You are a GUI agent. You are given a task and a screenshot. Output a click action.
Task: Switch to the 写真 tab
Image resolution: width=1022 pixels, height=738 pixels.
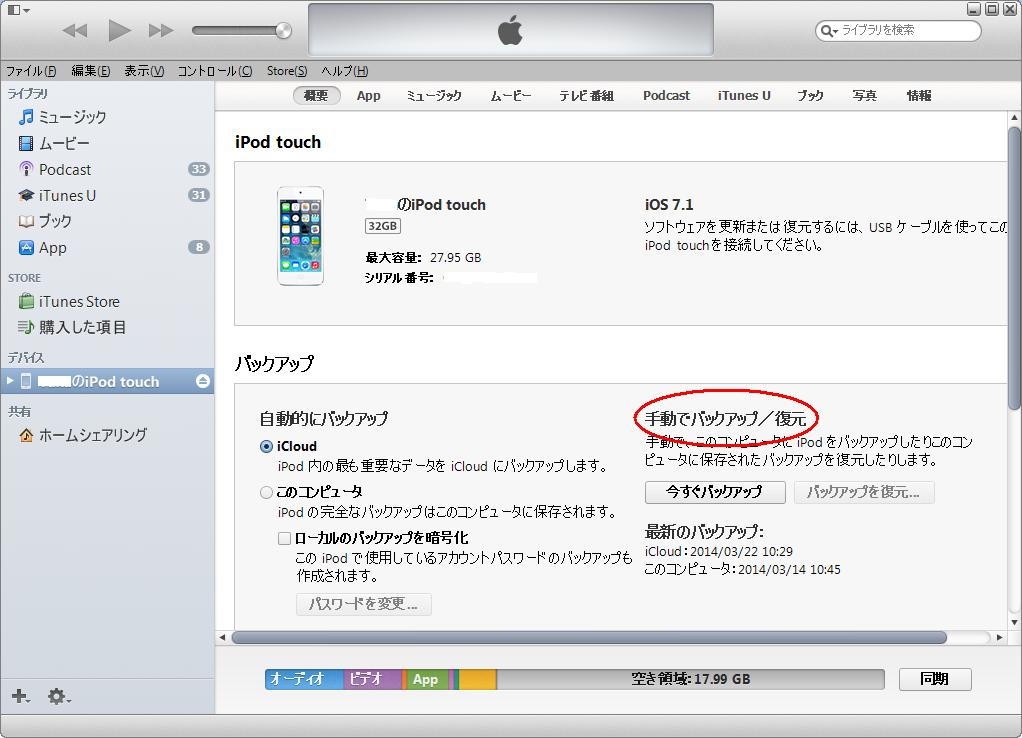(864, 95)
